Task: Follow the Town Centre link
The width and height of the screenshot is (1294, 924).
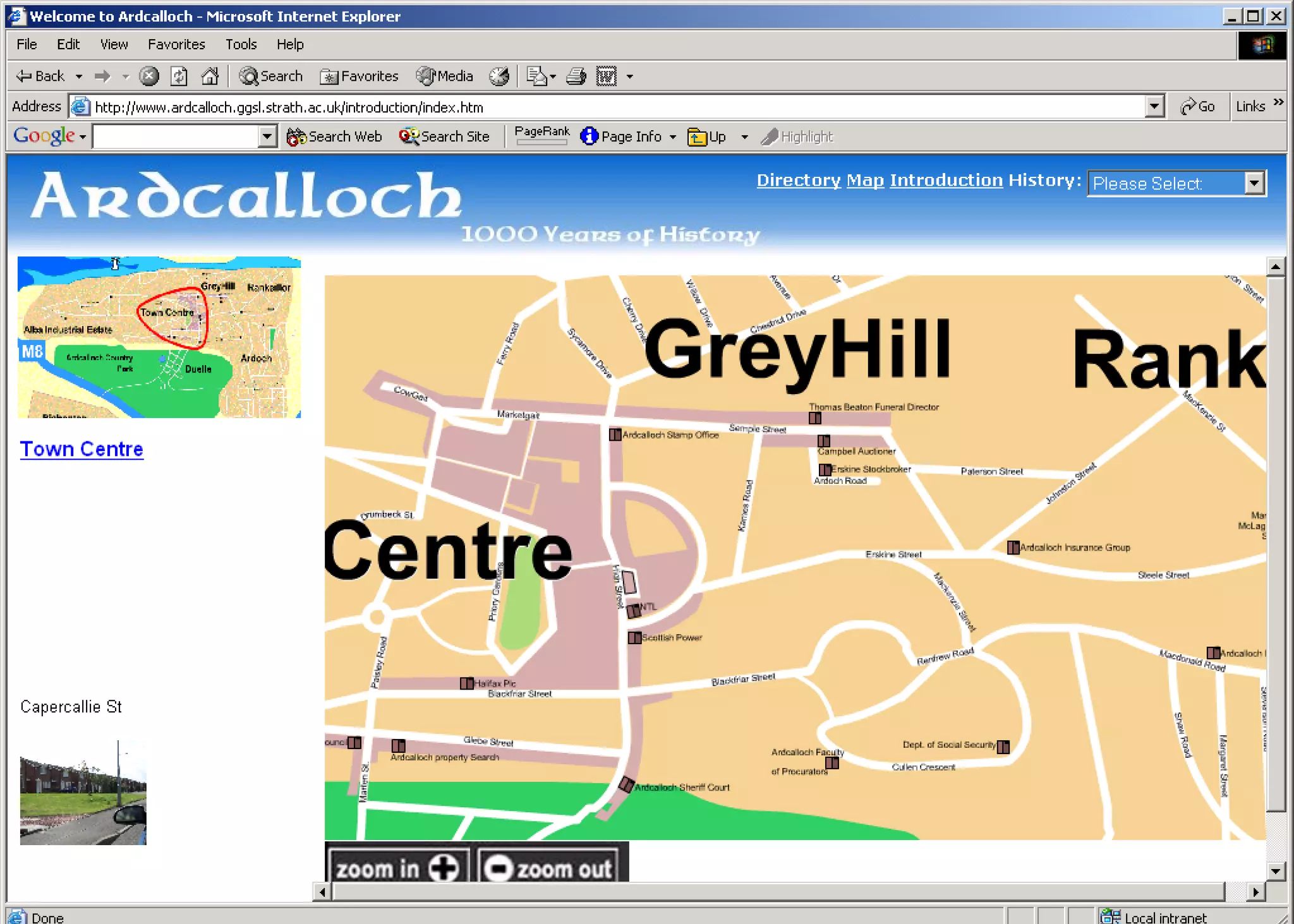Action: 82,449
